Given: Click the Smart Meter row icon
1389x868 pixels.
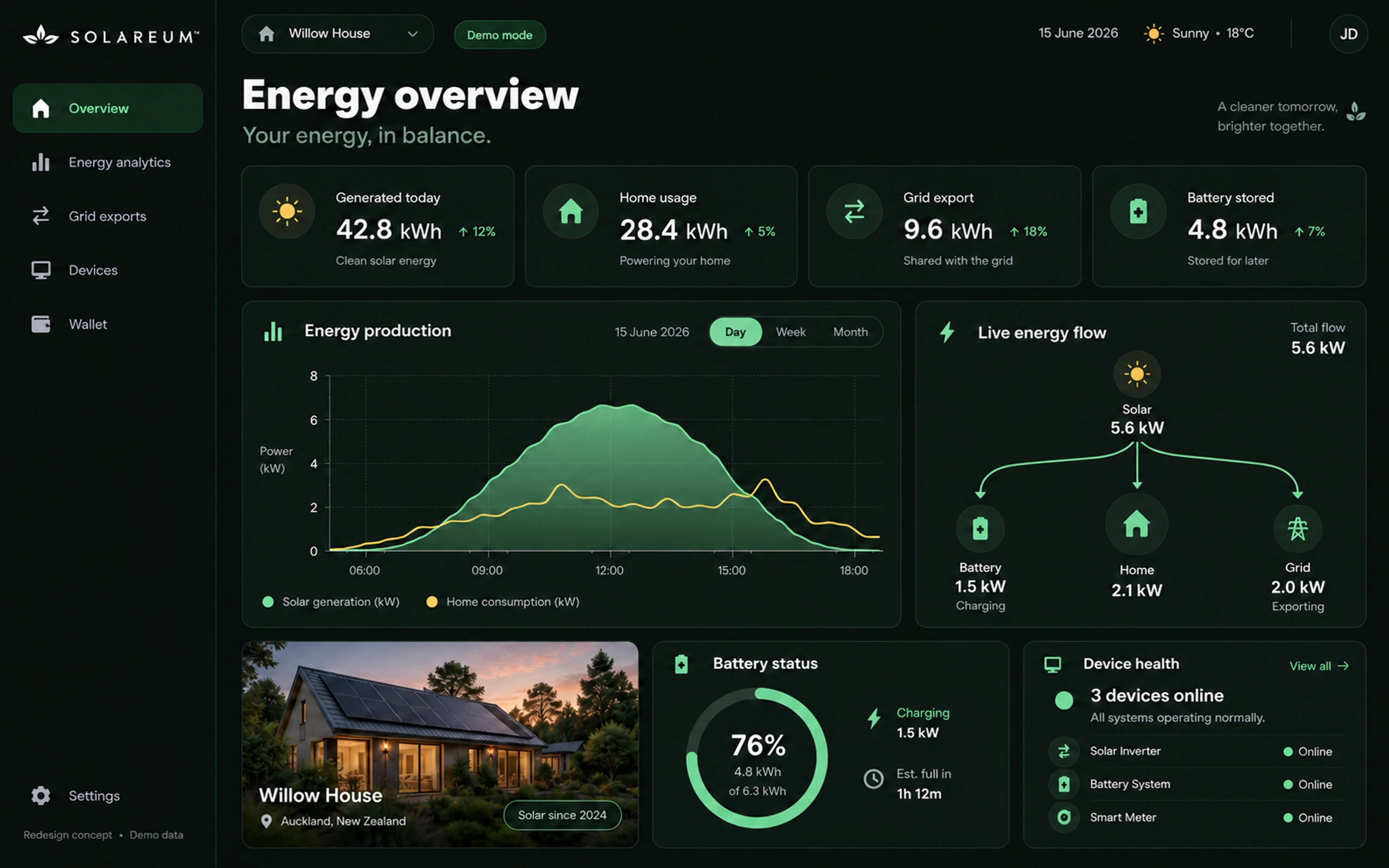Looking at the screenshot, I should point(1063,818).
